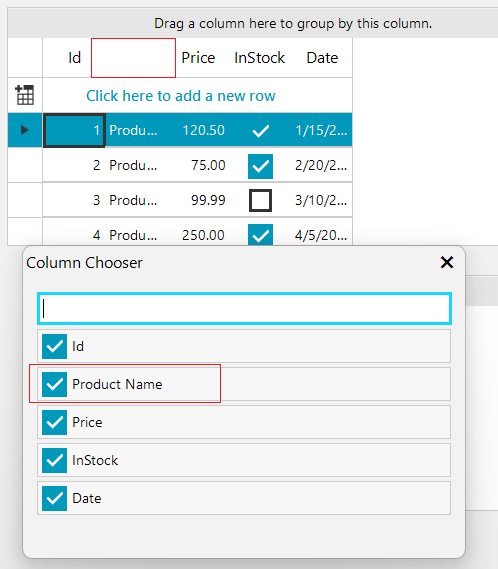Click the add new row grid icon
Screen dimensions: 498x569
coord(25,95)
